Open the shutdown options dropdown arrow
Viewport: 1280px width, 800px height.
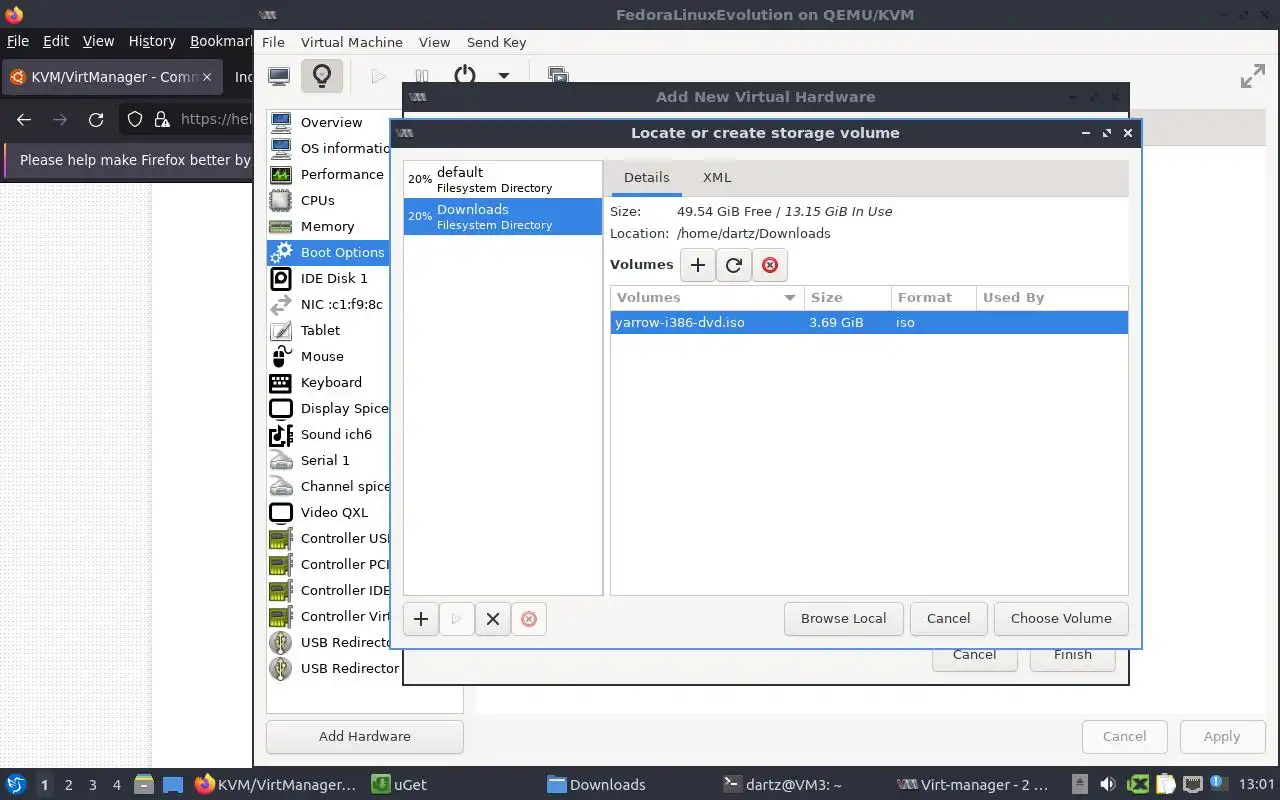[x=504, y=76]
